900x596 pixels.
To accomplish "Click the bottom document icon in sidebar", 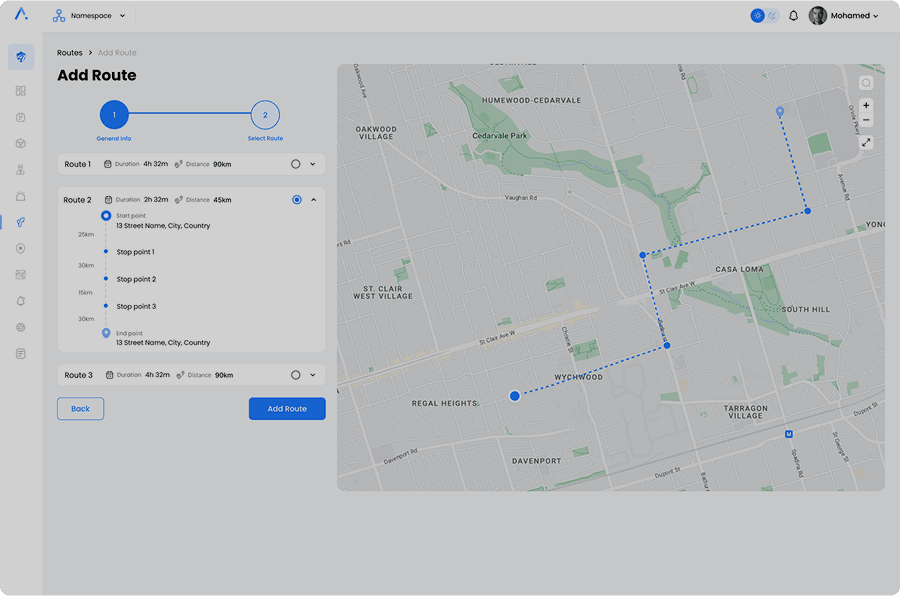I will pos(20,354).
